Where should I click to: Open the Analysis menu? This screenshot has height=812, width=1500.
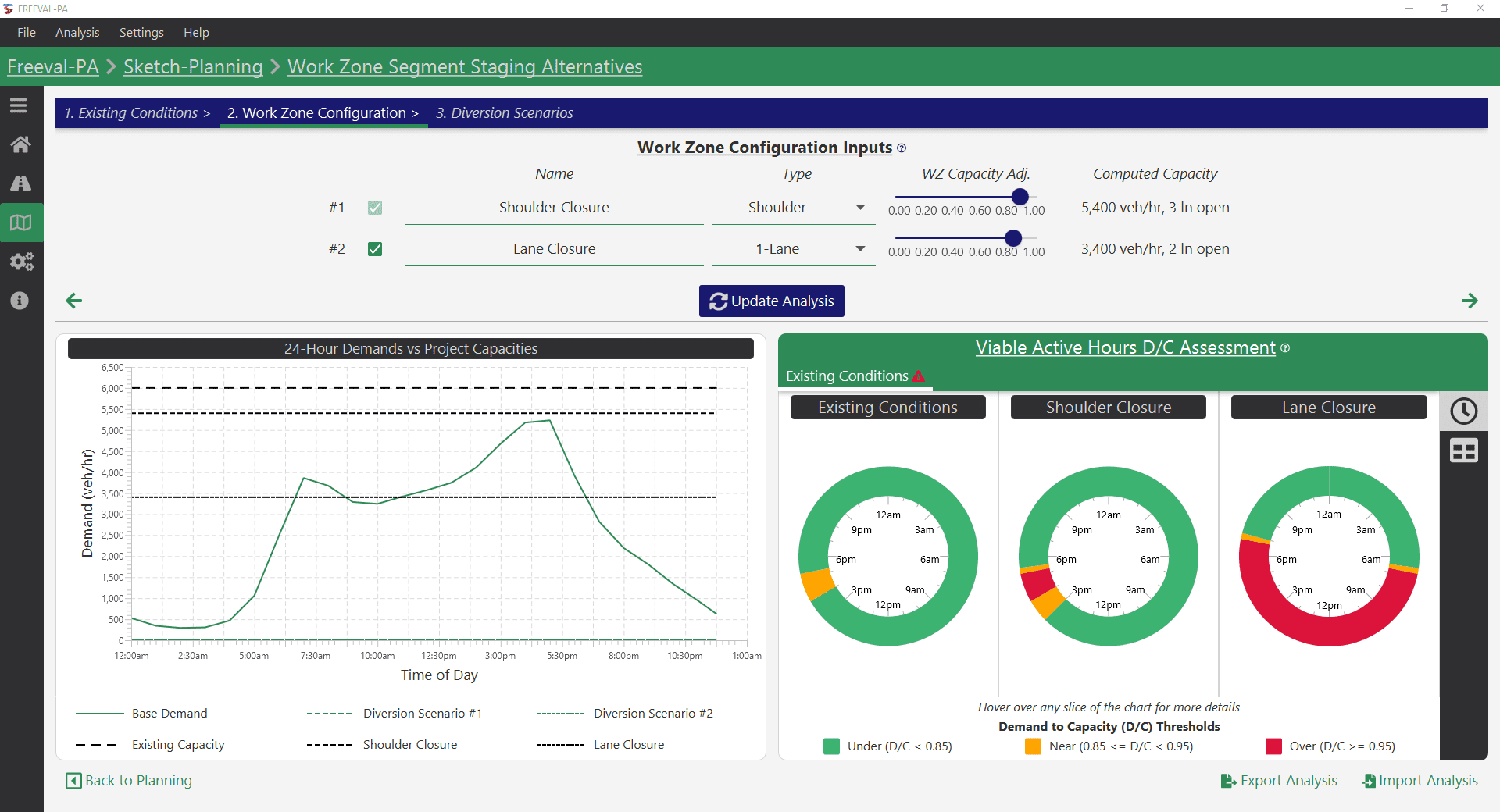(77, 33)
